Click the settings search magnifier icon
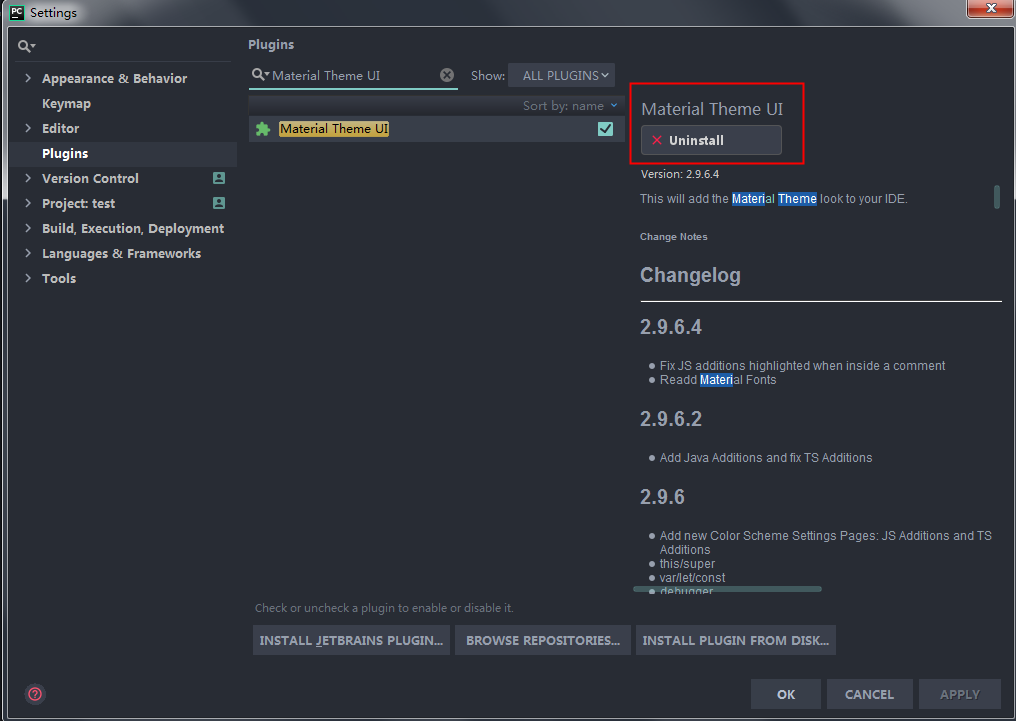 pos(26,46)
